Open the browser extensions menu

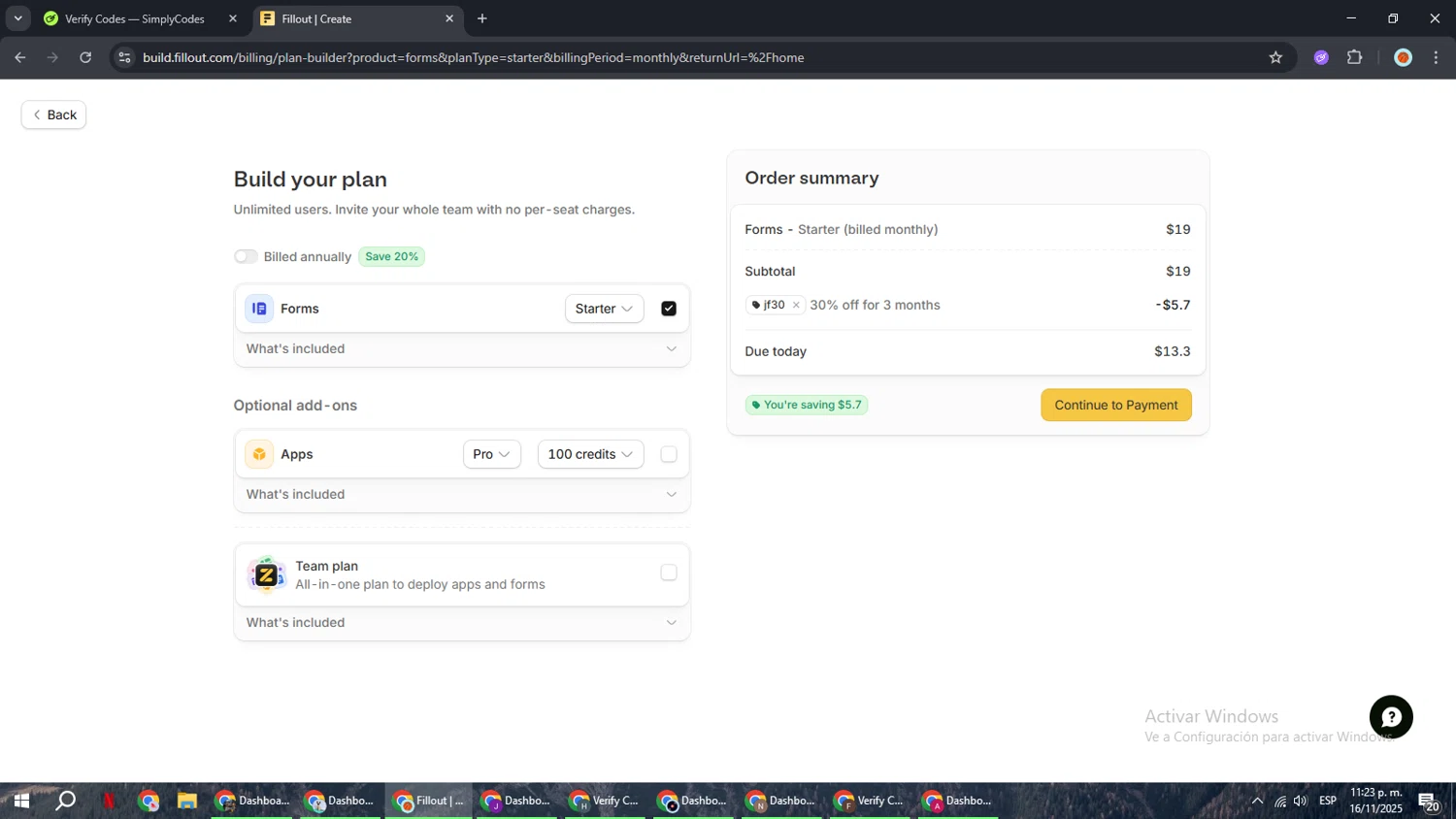point(1355,57)
